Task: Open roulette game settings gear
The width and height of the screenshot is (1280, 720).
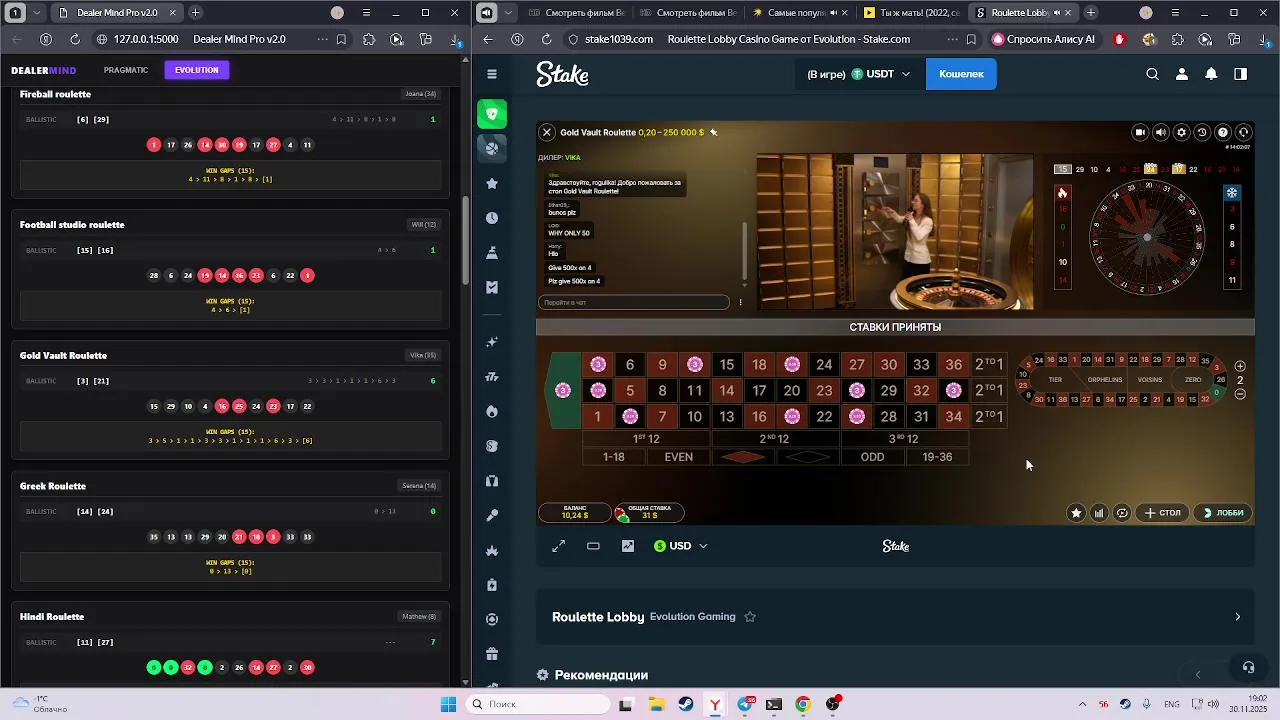Action: pyautogui.click(x=1181, y=132)
